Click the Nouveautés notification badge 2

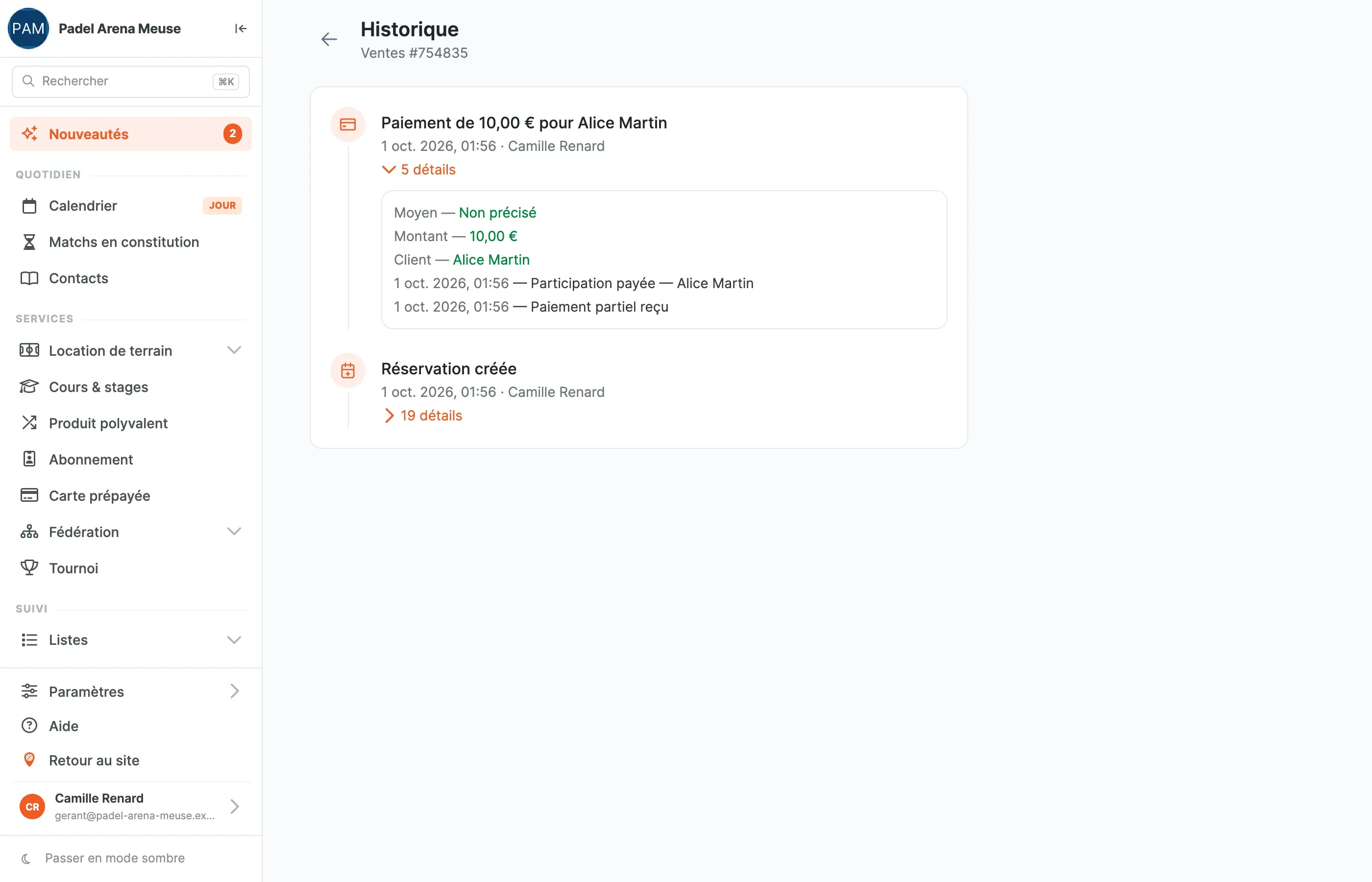232,134
